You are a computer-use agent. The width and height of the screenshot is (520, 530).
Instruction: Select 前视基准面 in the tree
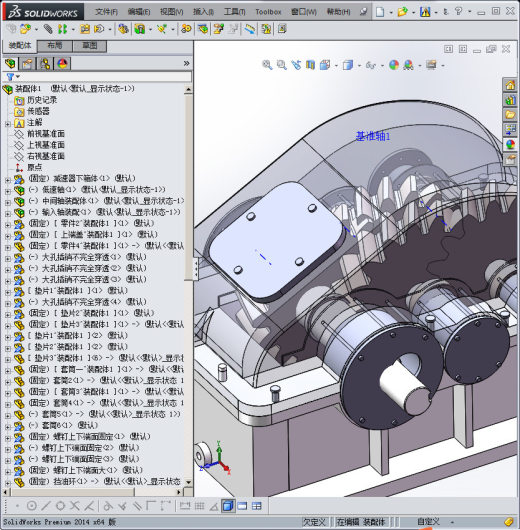click(46, 134)
